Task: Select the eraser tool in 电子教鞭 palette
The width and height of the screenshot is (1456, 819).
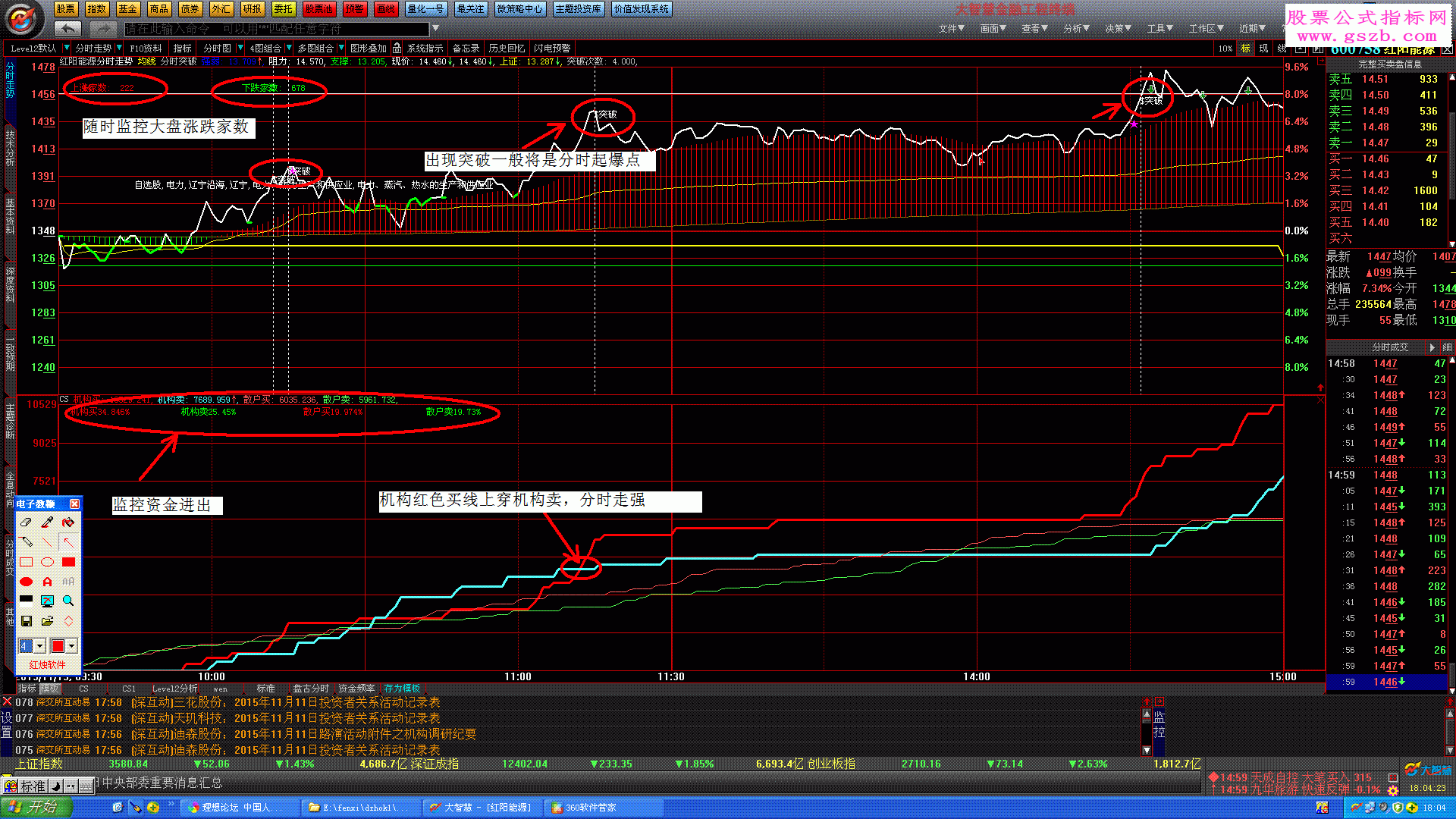Action: click(x=26, y=522)
